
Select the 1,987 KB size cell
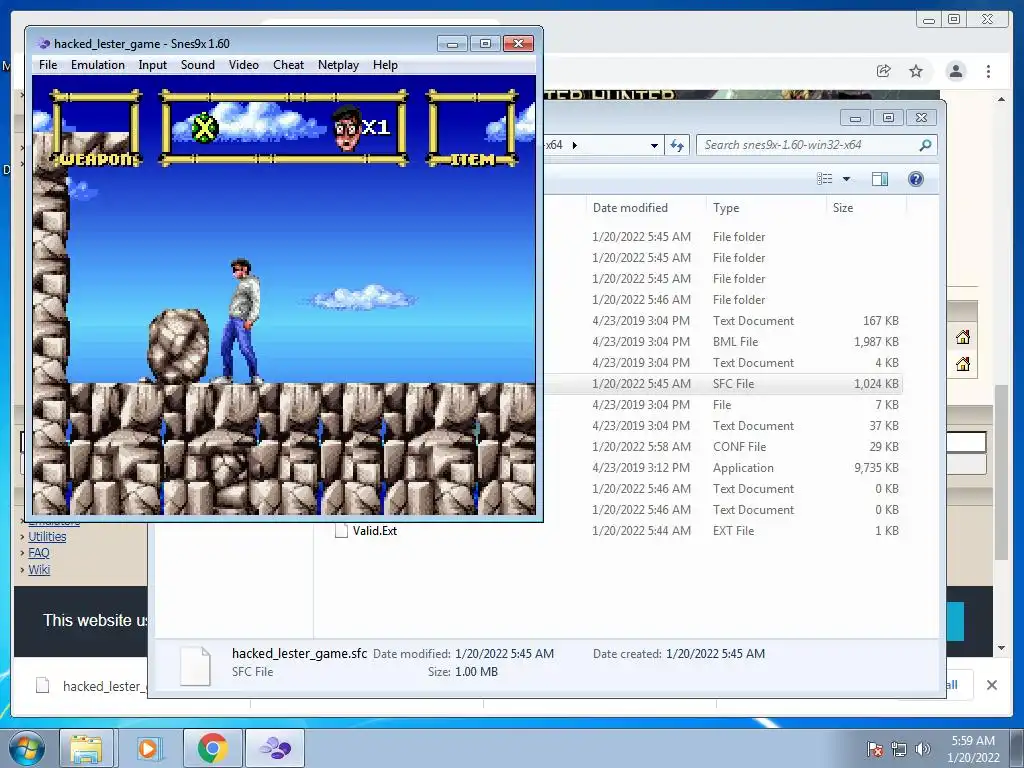pyautogui.click(x=876, y=342)
